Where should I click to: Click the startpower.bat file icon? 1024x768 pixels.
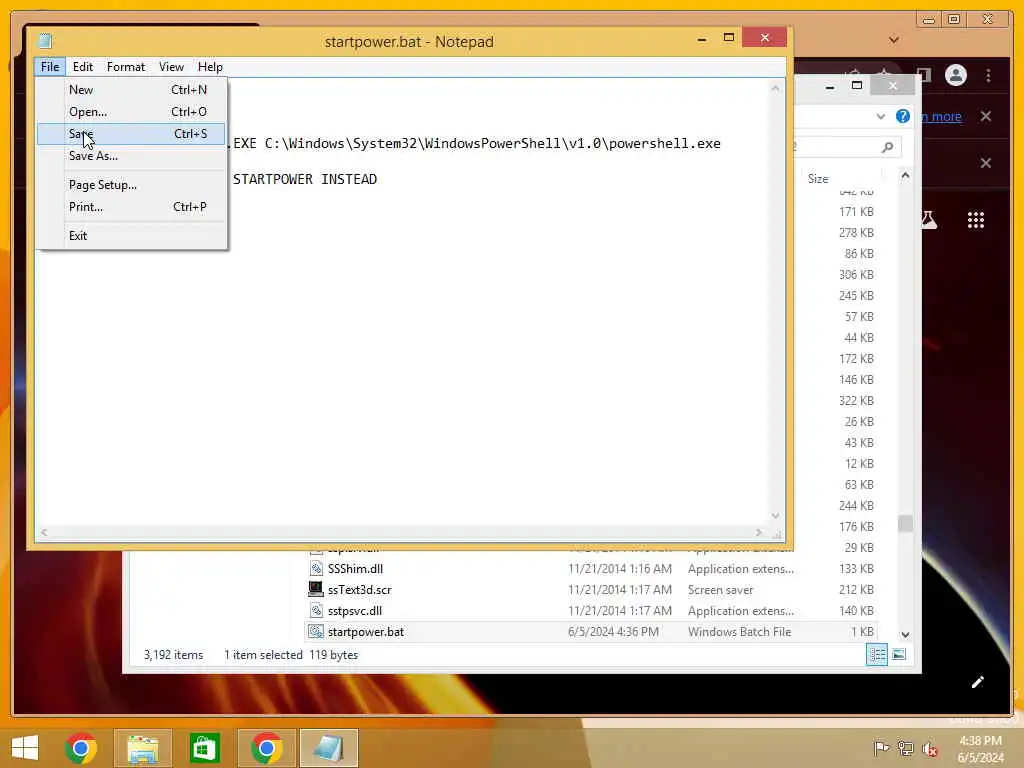pyautogui.click(x=315, y=632)
